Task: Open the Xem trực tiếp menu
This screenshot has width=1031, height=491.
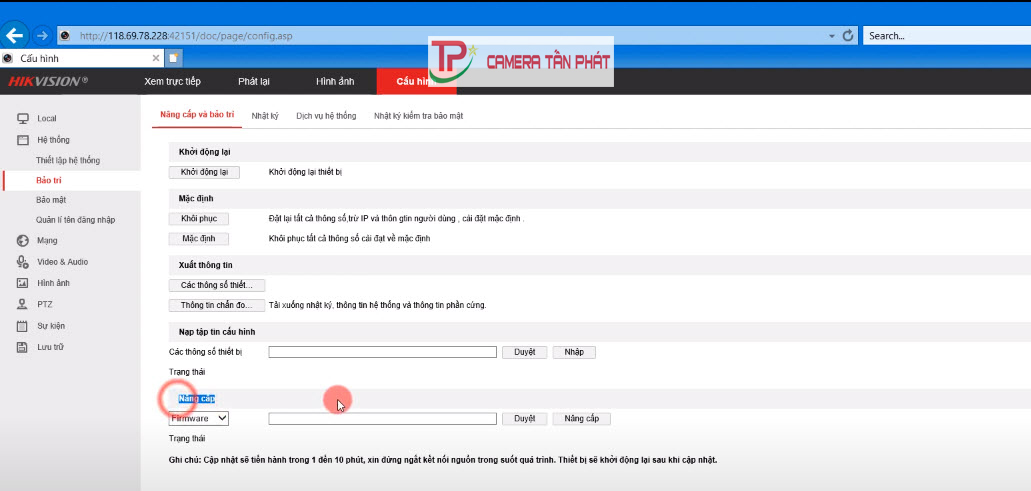Action: point(172,81)
